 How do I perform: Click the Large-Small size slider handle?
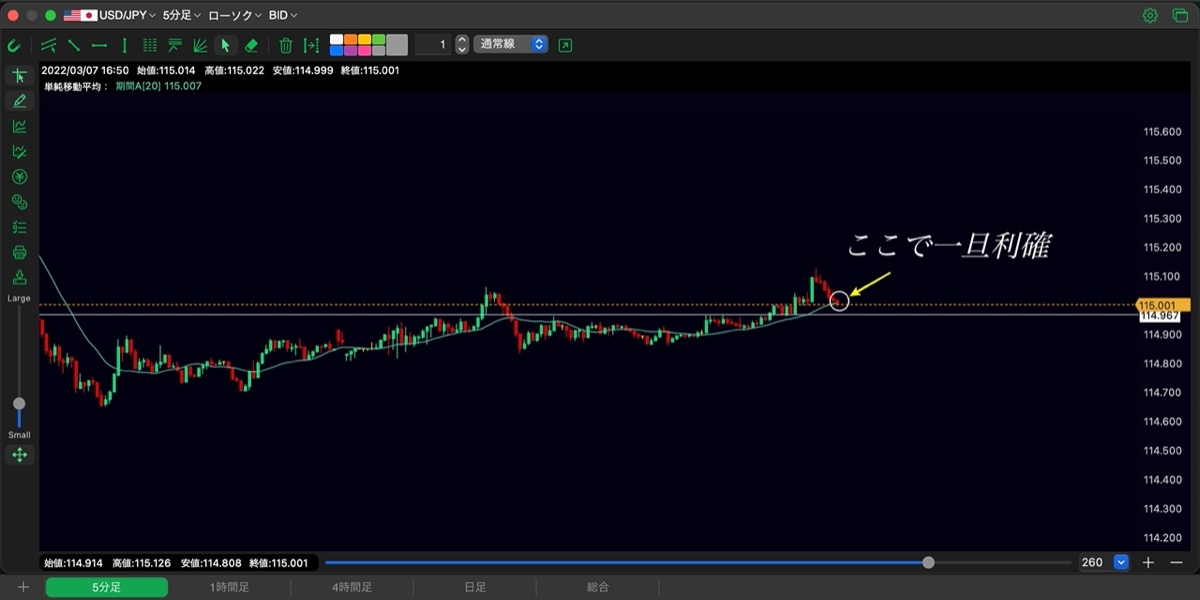coord(19,404)
